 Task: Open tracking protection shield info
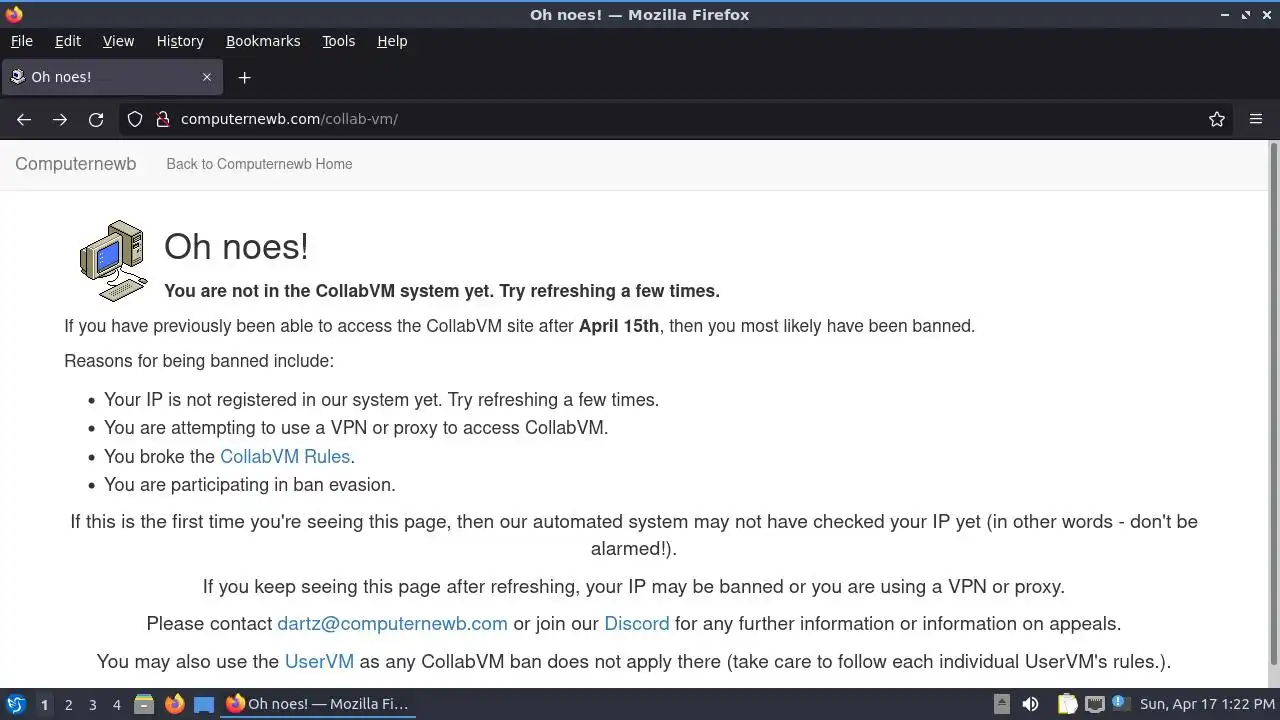pos(135,119)
